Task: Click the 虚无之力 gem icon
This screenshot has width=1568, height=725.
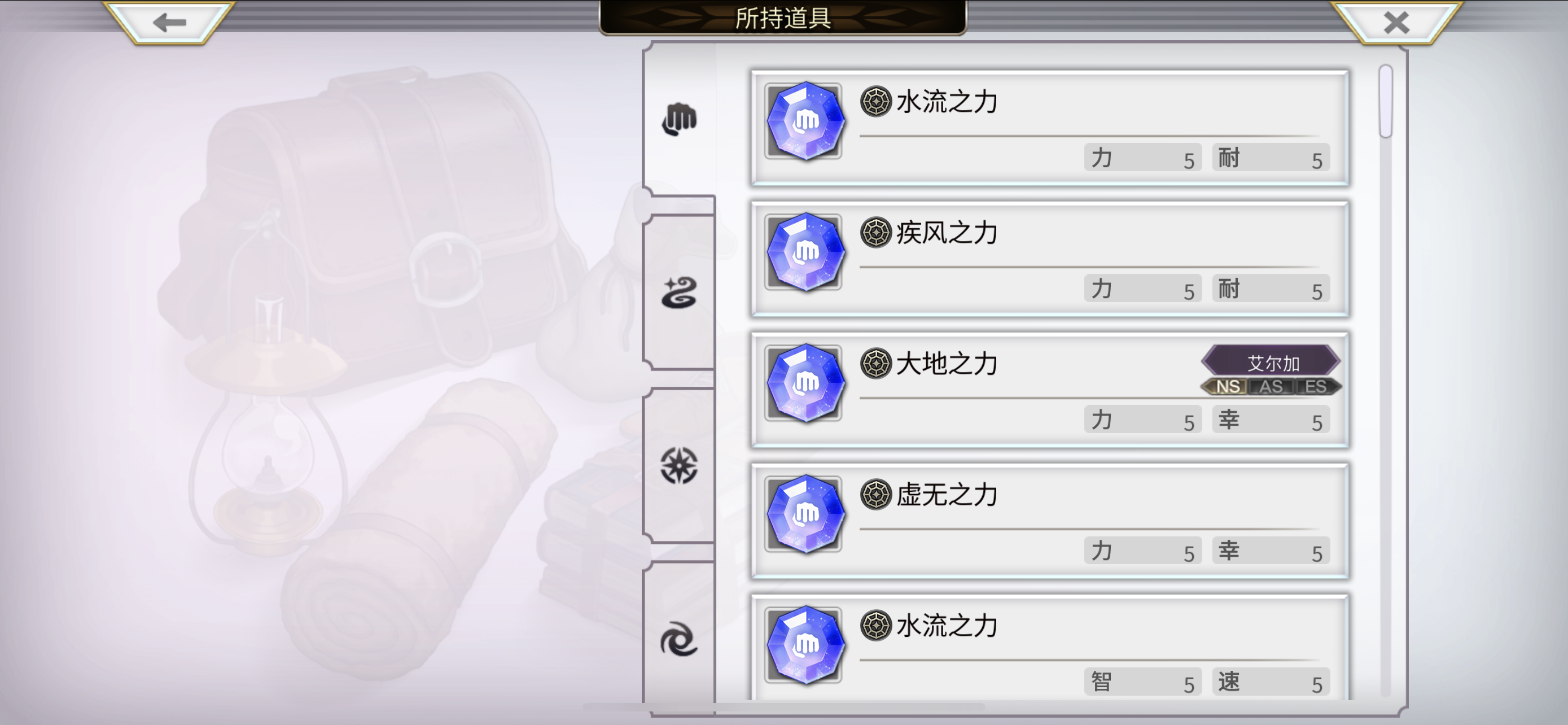Action: (x=804, y=514)
